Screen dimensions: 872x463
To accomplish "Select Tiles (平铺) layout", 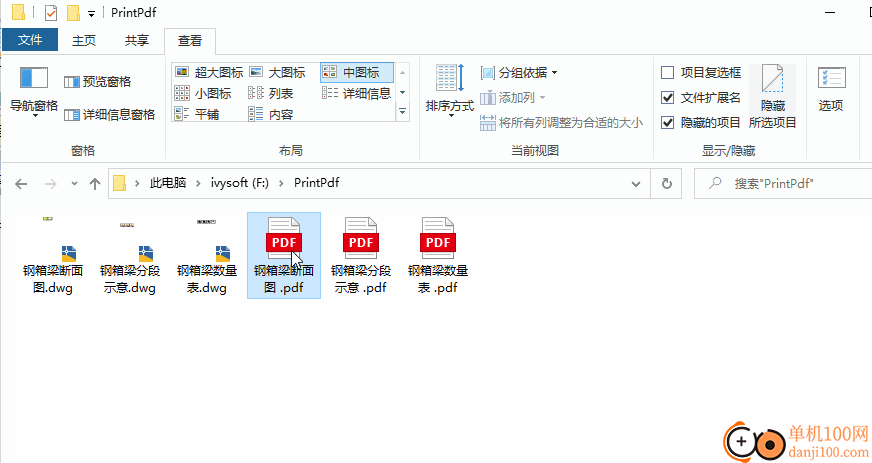I will (197, 114).
